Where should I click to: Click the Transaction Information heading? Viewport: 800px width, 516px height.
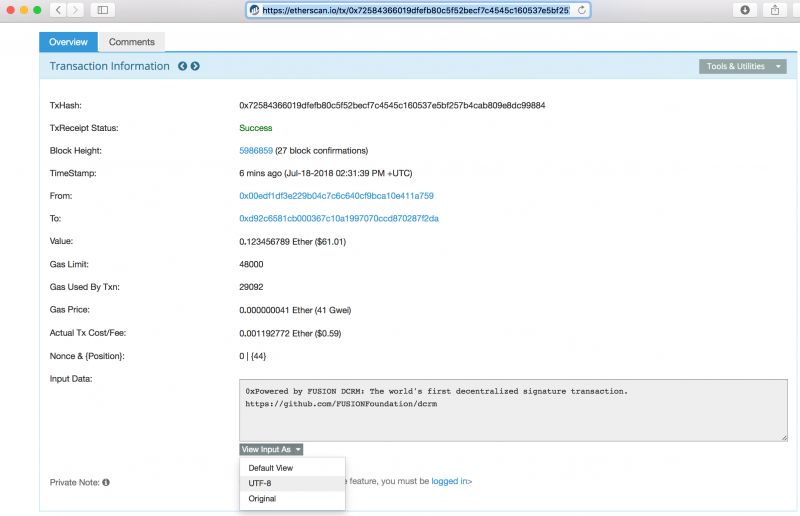pyautogui.click(x=109, y=66)
